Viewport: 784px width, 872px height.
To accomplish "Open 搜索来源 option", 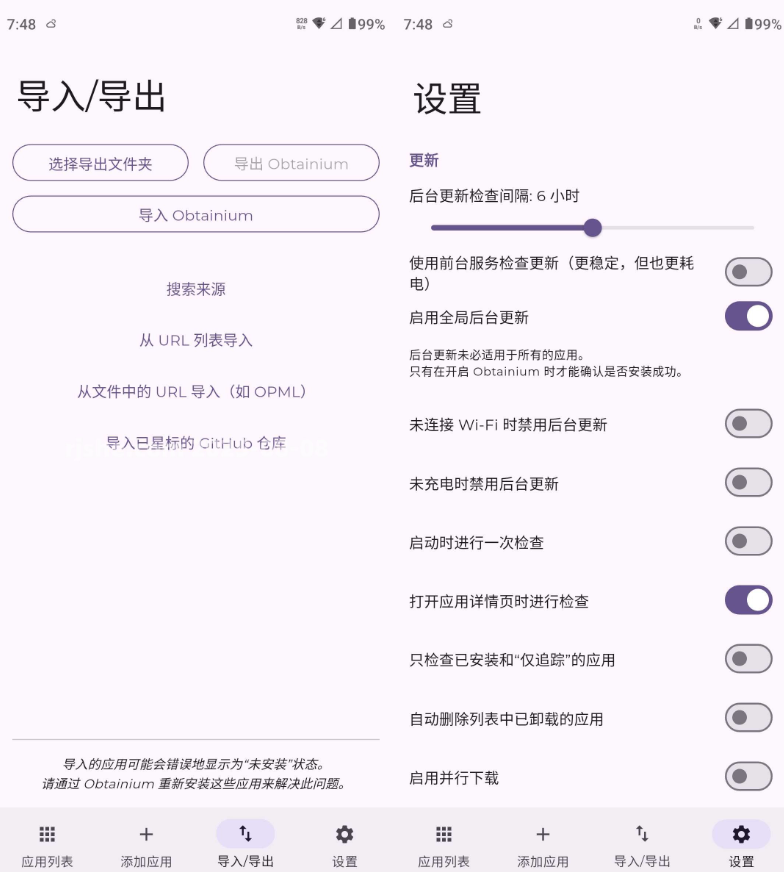I will 196,289.
